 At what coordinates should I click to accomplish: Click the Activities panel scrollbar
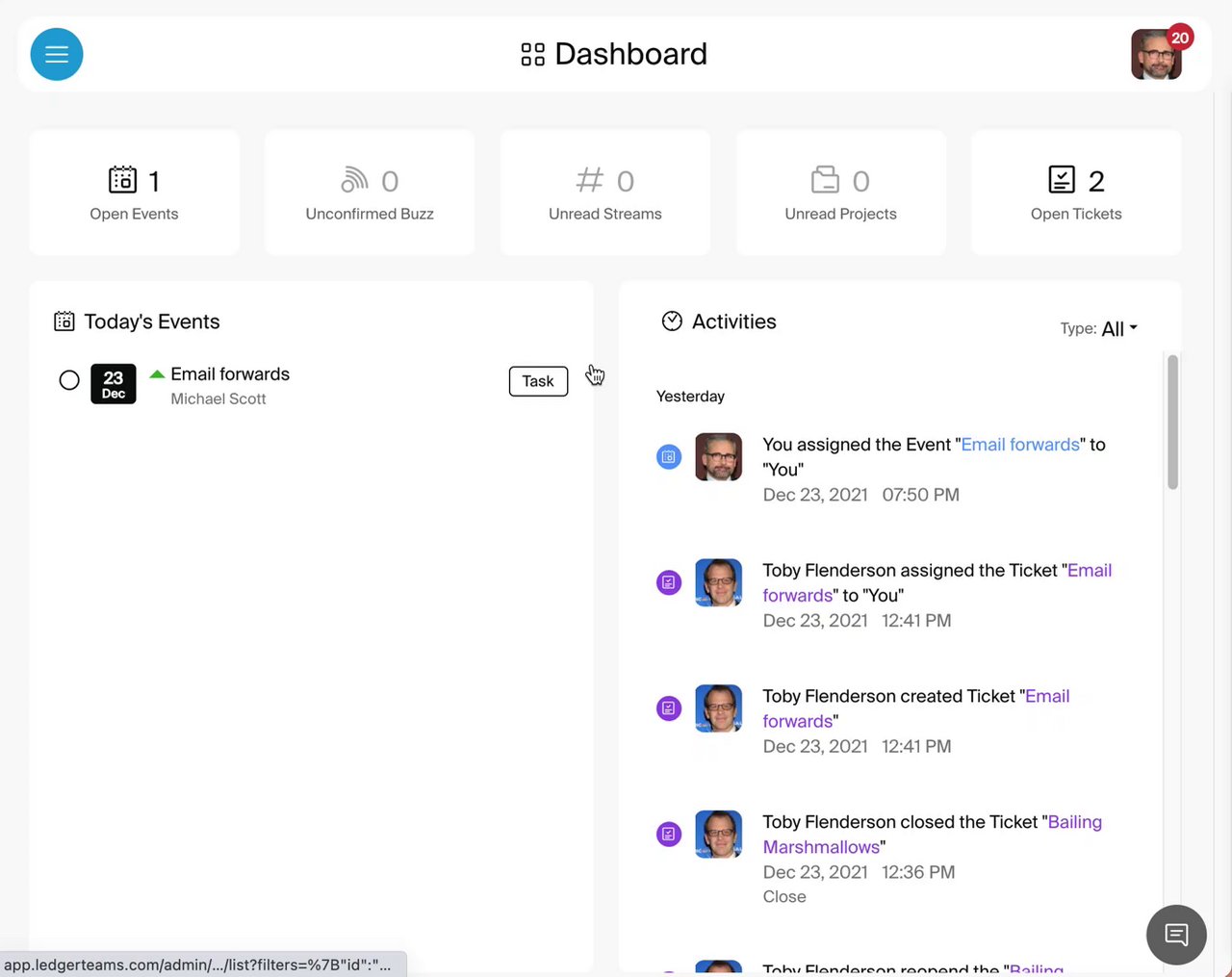click(1172, 423)
